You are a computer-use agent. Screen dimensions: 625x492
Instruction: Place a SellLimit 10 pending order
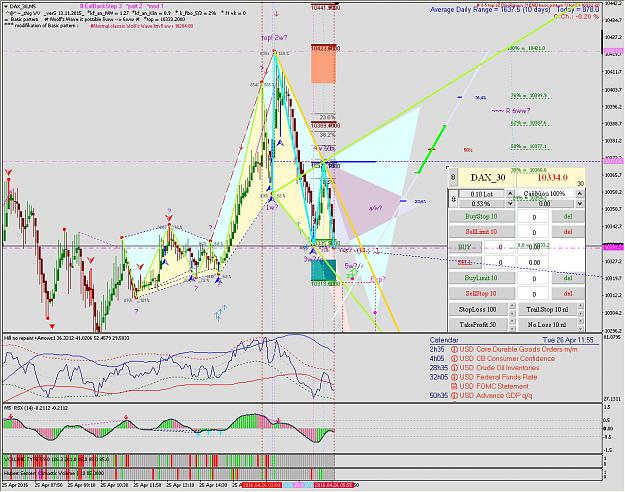coord(481,232)
